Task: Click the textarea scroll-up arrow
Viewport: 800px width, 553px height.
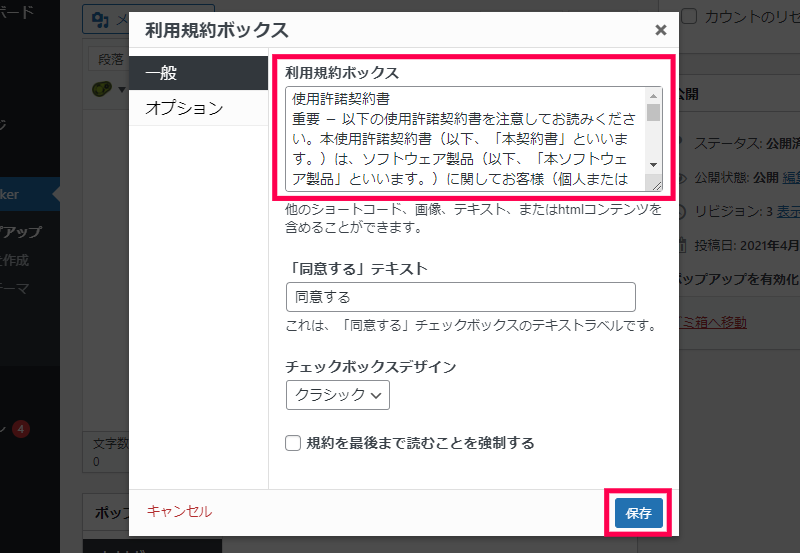Action: 653,96
